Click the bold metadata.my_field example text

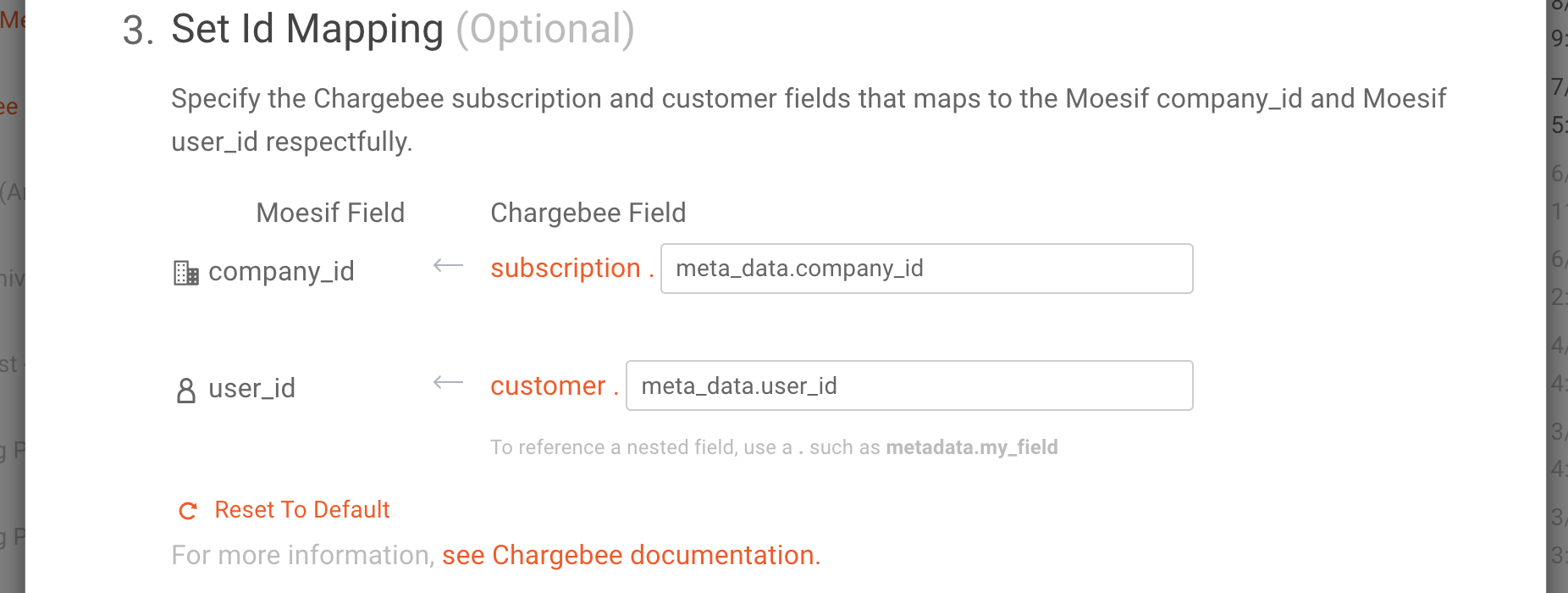tap(971, 447)
